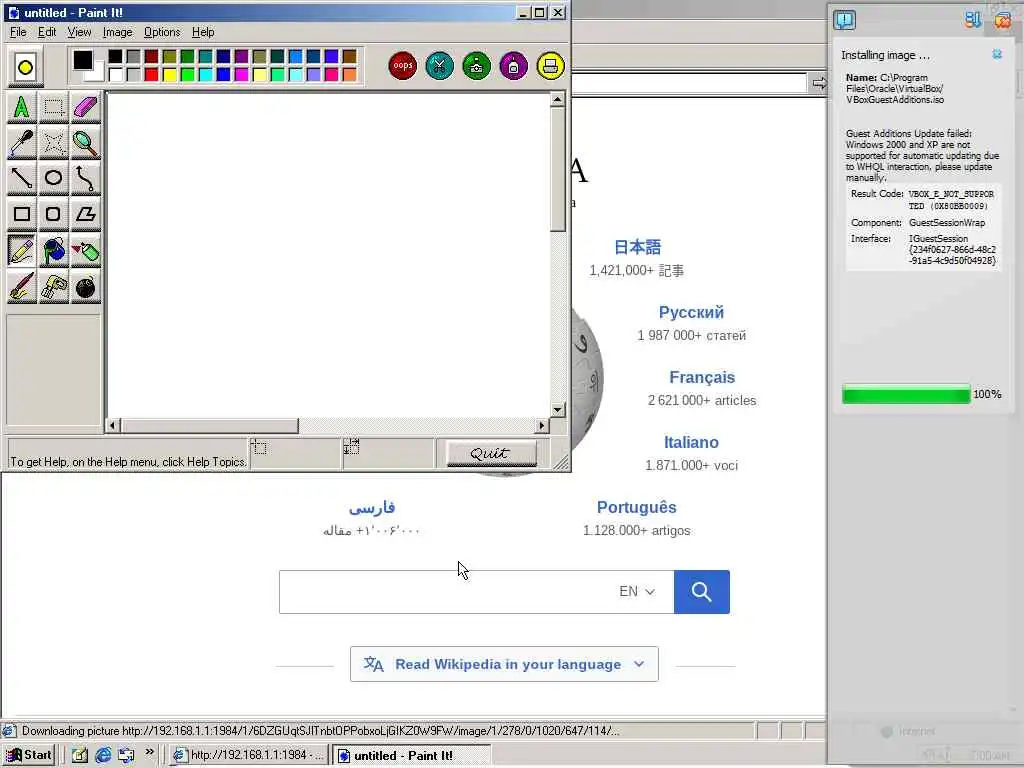This screenshot has height=768, width=1024.
Task: Select the Polygon parallelogram tool
Action: pos(86,214)
